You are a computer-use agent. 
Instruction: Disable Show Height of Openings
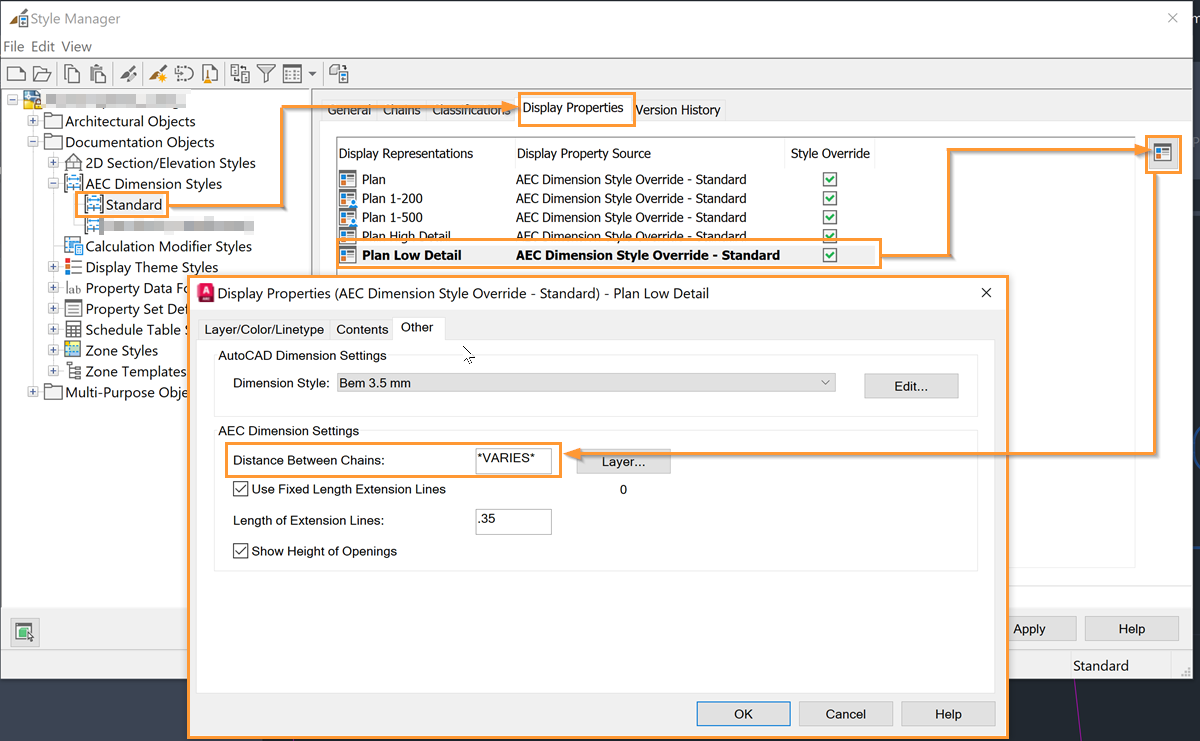coord(240,551)
